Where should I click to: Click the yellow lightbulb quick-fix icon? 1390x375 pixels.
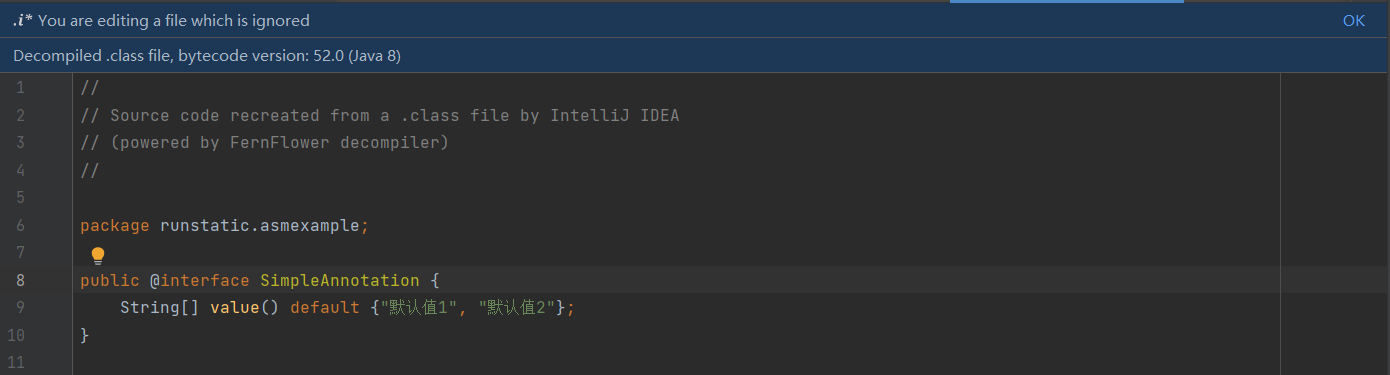98,255
